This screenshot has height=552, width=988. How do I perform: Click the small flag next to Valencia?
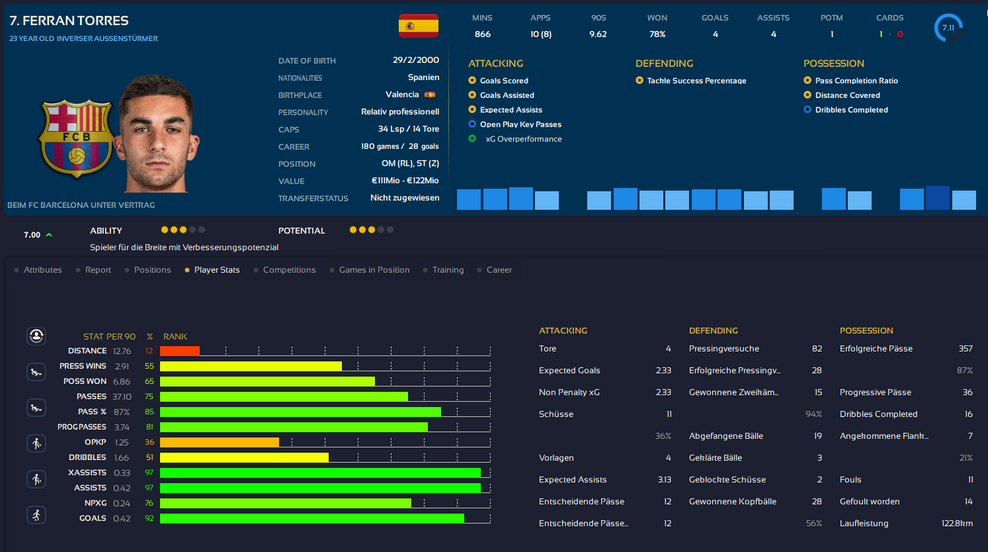(430, 95)
